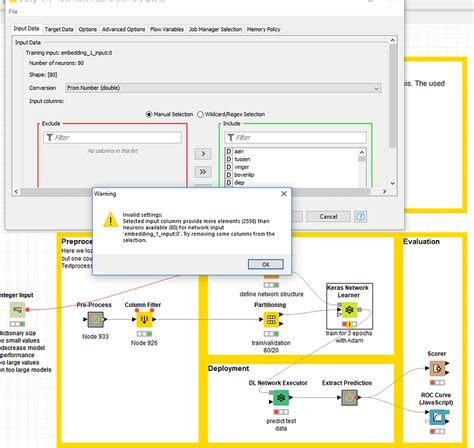Select the Keras Network Learner node icon

pyautogui.click(x=349, y=310)
